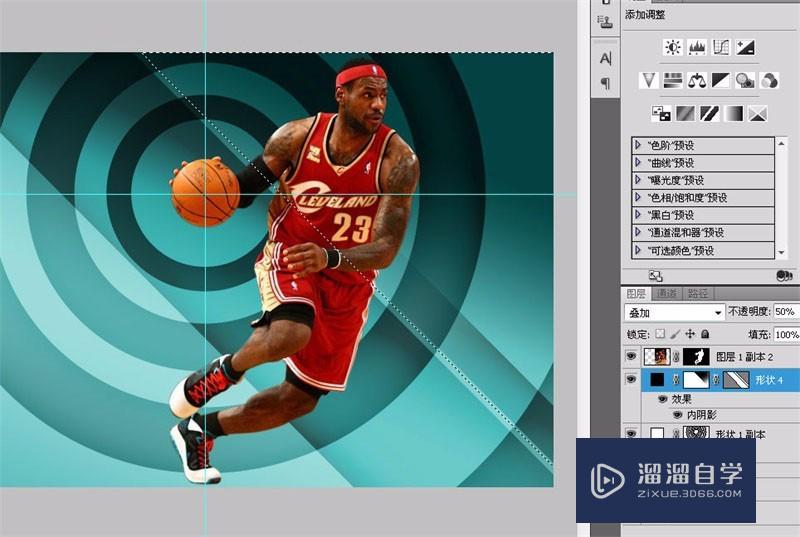
Task: Click expanded-view icon at adjustments panel bottom-left
Action: 656,276
